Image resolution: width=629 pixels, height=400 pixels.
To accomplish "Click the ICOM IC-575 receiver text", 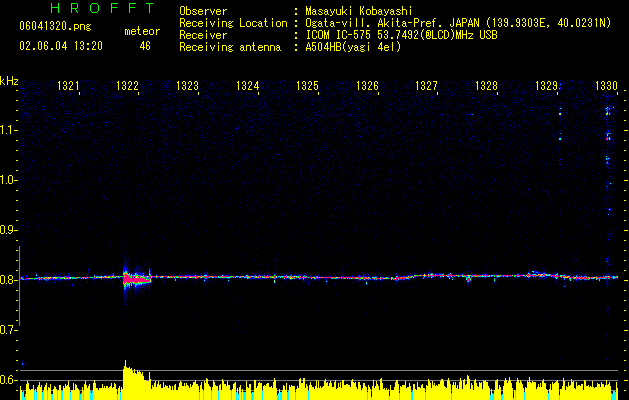I will pos(401,35).
